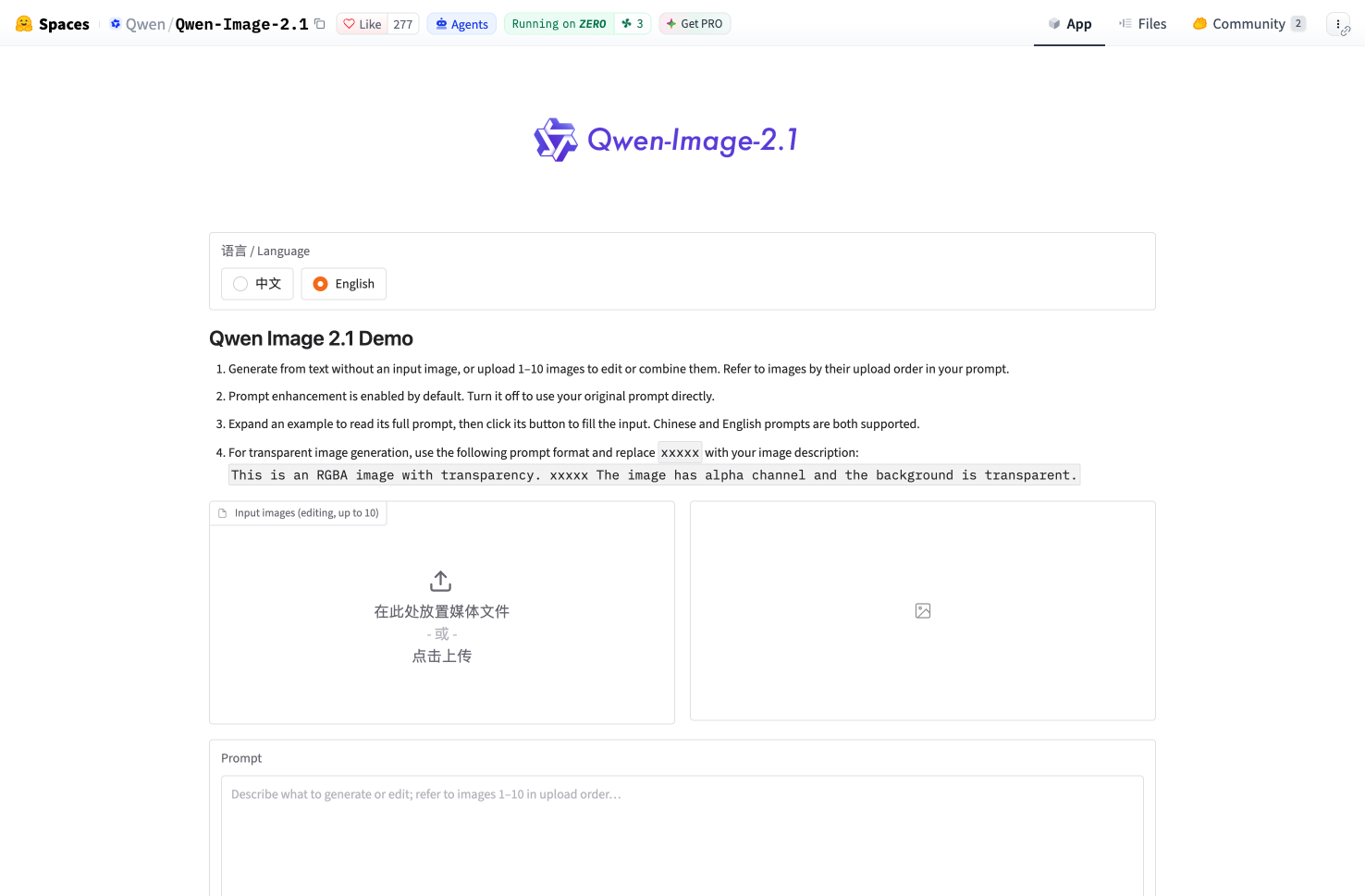Select the English language radio
This screenshot has width=1365, height=896.
[343, 284]
